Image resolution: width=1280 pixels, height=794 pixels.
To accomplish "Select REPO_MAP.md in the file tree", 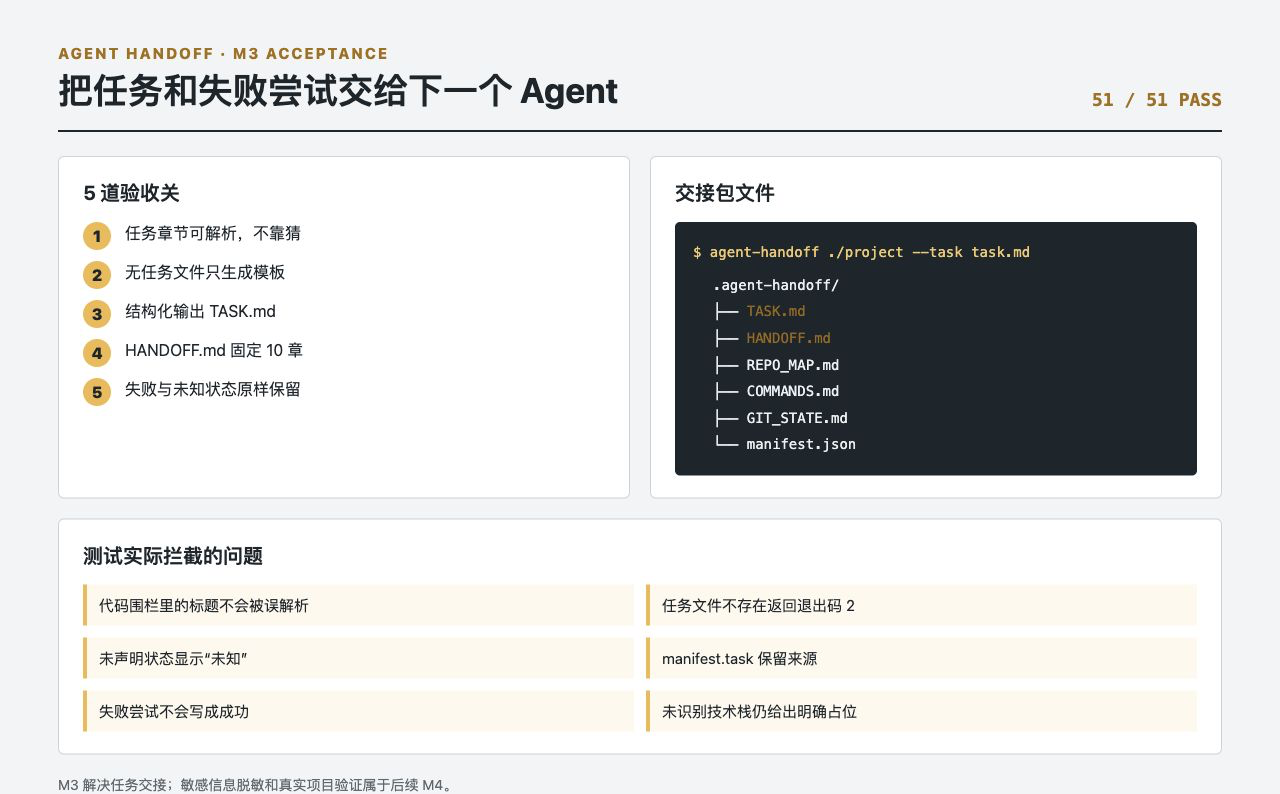I will pyautogui.click(x=792, y=365).
